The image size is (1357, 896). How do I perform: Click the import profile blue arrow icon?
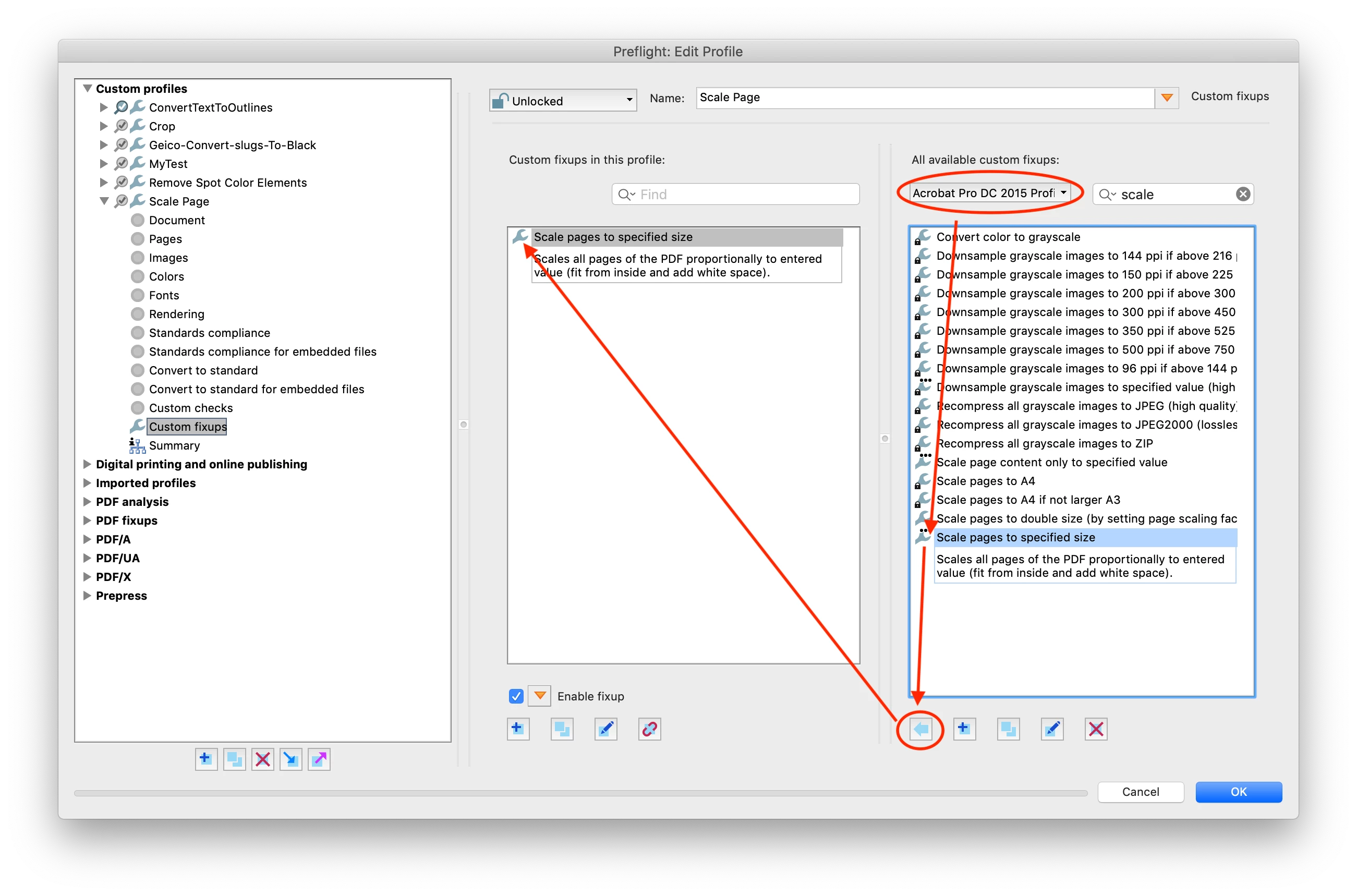click(x=291, y=759)
